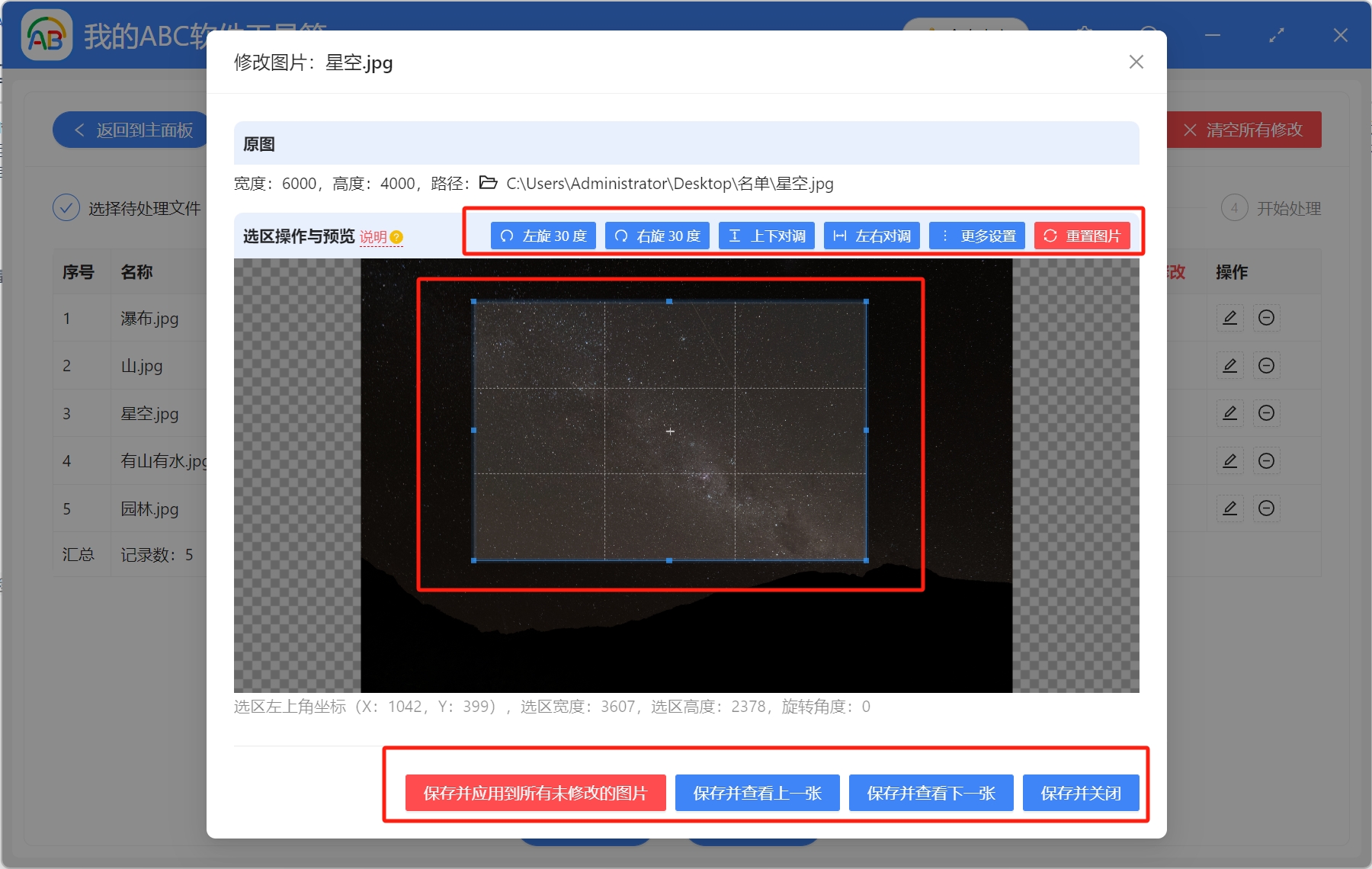Click the rotate left 30 degrees button
Screen dimensions: 1372x869
pos(543,236)
